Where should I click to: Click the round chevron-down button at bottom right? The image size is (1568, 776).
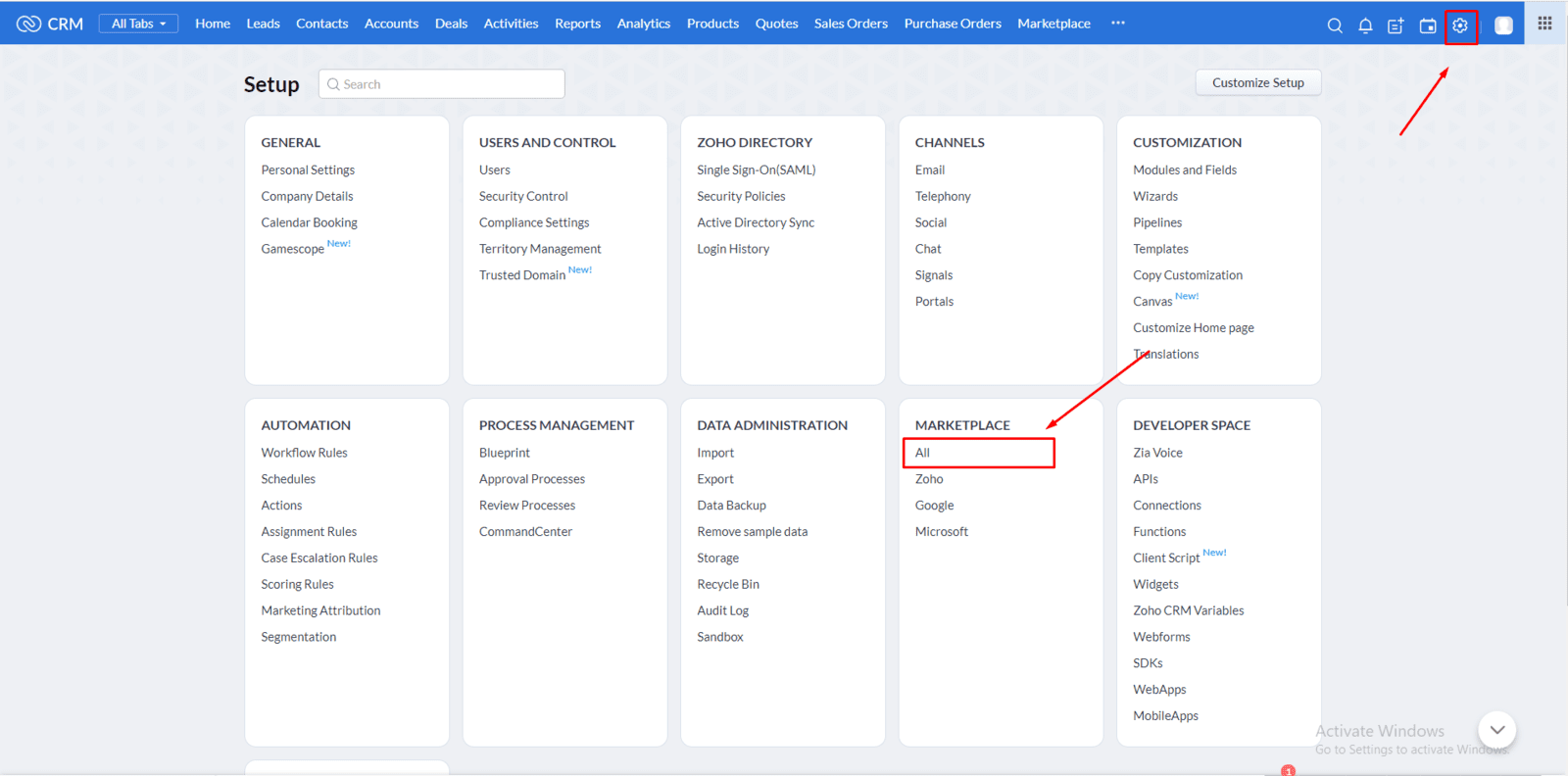point(1497,730)
